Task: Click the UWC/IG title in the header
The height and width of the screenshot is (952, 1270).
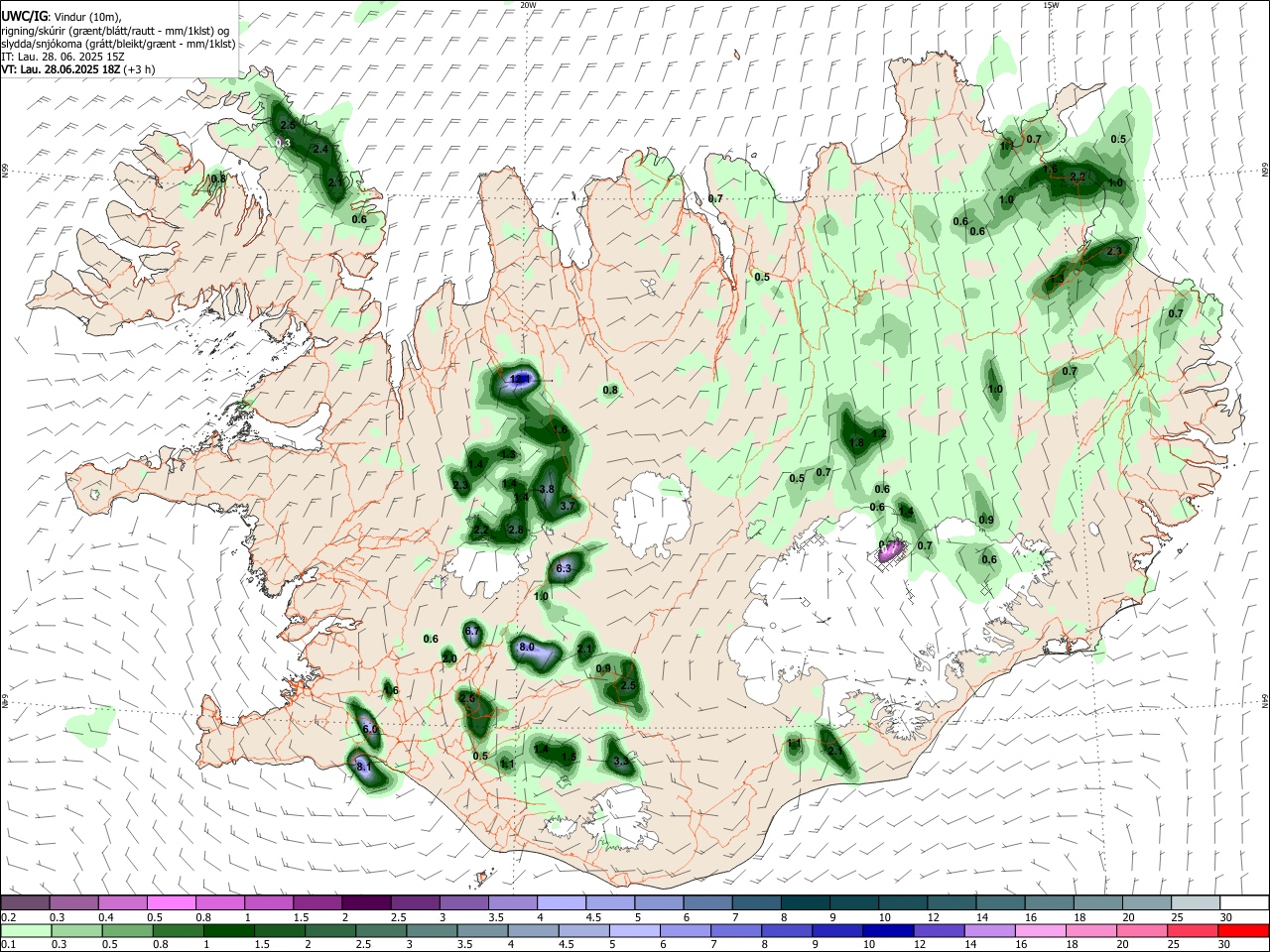Action: pos(24,17)
